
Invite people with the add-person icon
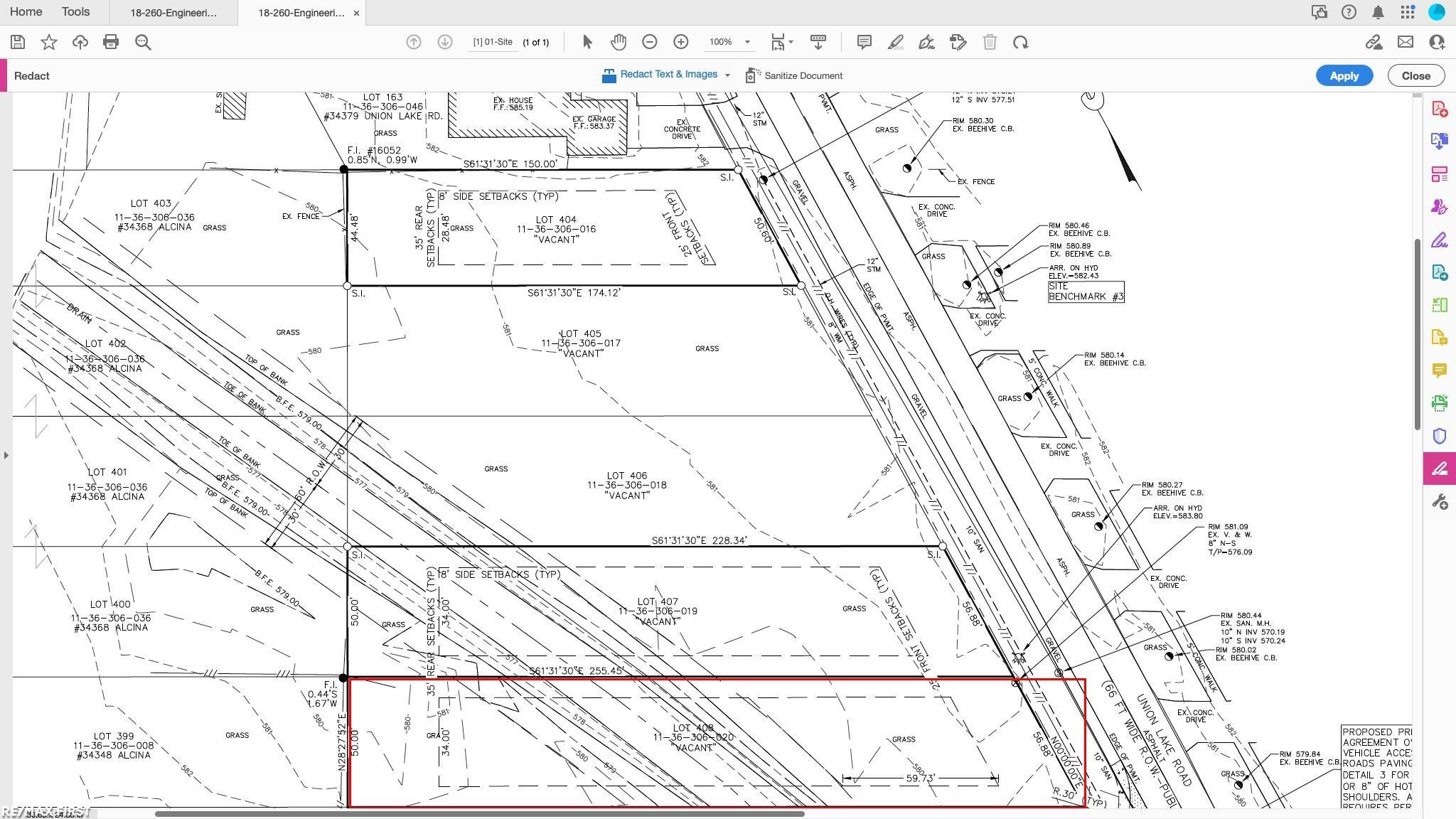(x=1437, y=42)
